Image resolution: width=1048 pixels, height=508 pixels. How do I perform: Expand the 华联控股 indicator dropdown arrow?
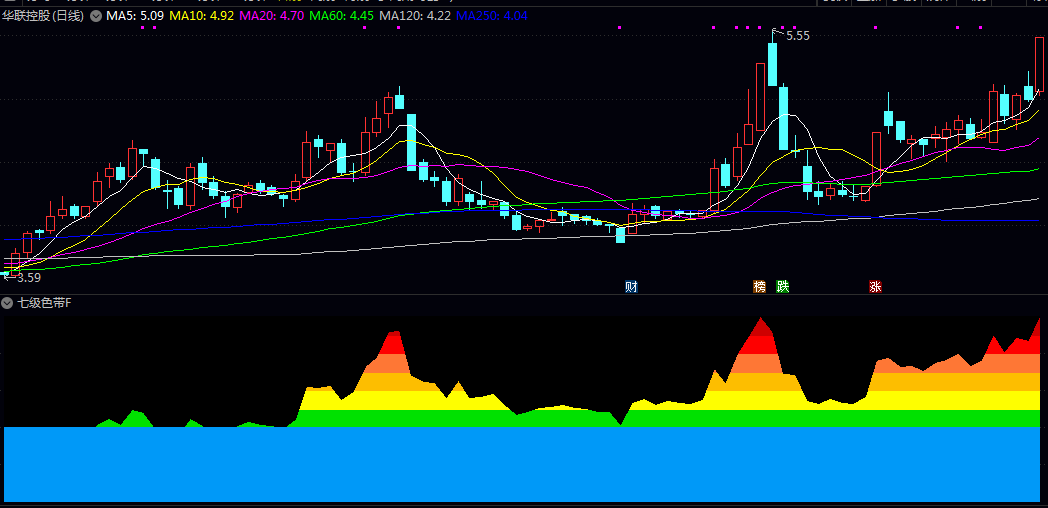(96, 16)
